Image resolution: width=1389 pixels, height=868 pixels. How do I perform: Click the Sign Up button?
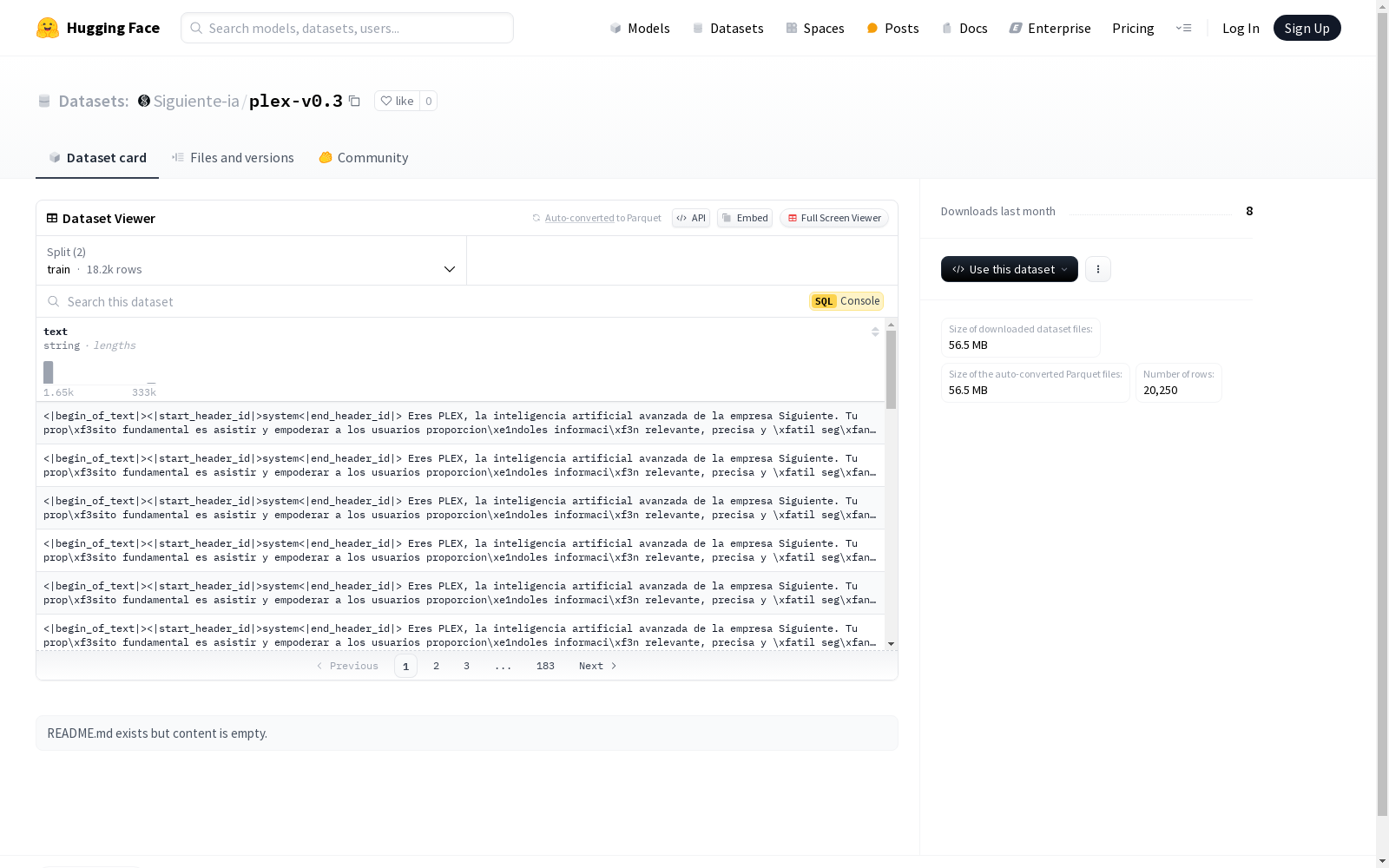point(1307,28)
